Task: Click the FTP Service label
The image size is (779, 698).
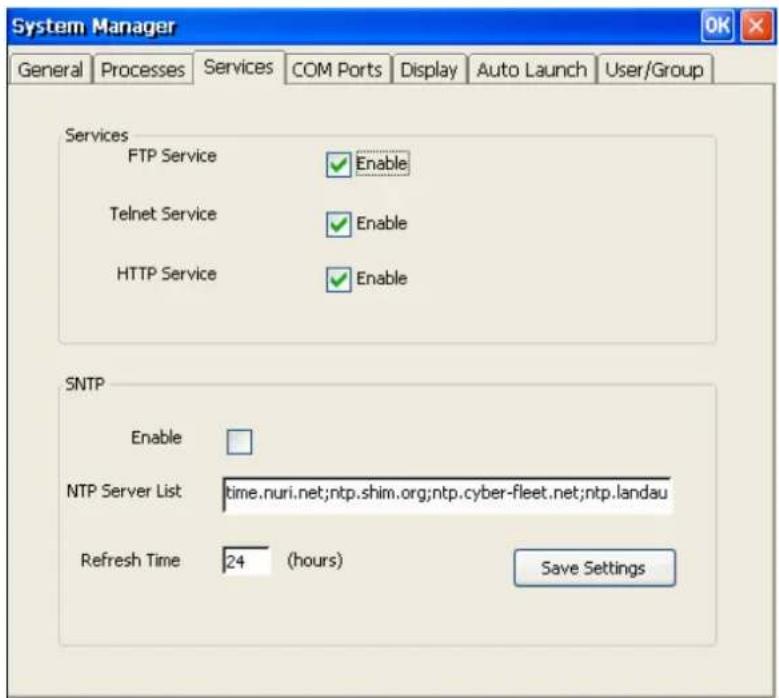Action: (172, 156)
